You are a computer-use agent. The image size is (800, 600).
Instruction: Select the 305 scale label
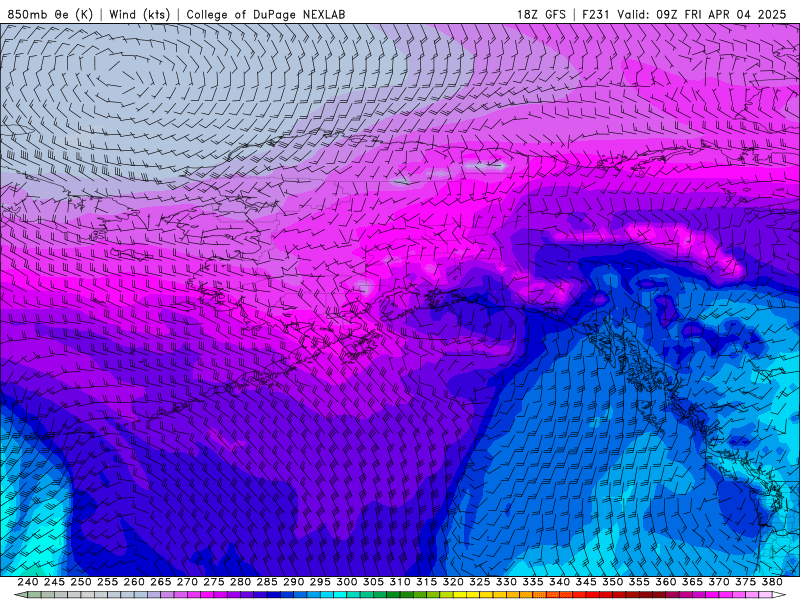373,582
